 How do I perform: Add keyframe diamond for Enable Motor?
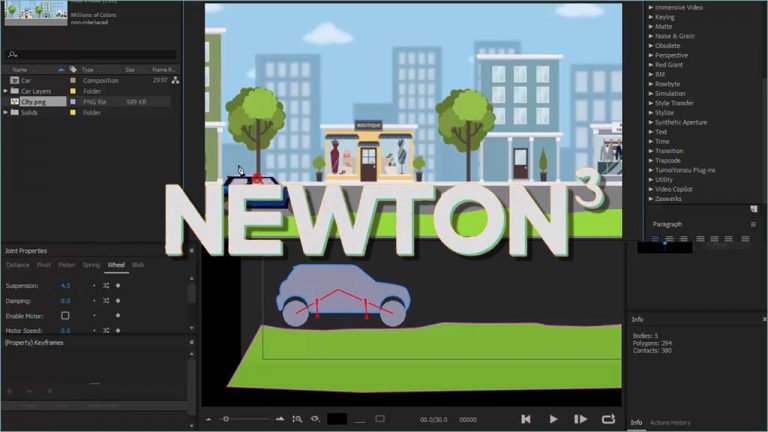point(118,315)
